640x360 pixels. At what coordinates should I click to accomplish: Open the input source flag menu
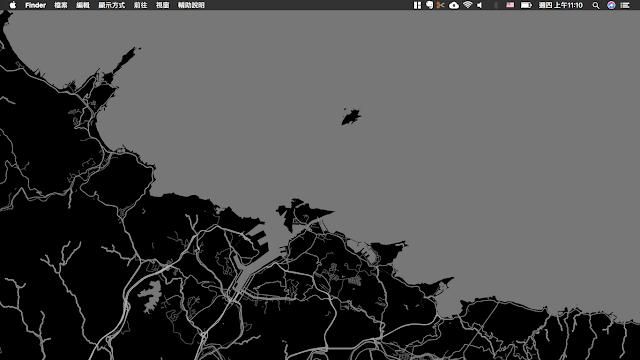pos(510,5)
